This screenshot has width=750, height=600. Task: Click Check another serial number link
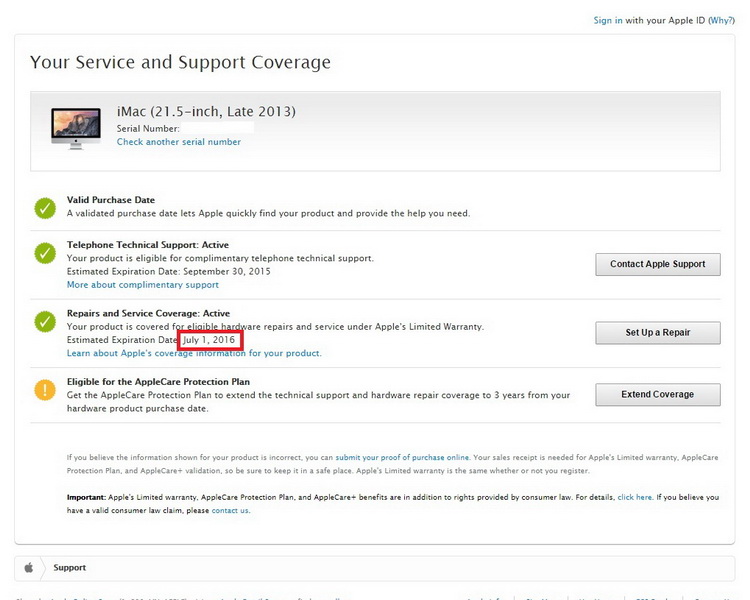(x=179, y=142)
